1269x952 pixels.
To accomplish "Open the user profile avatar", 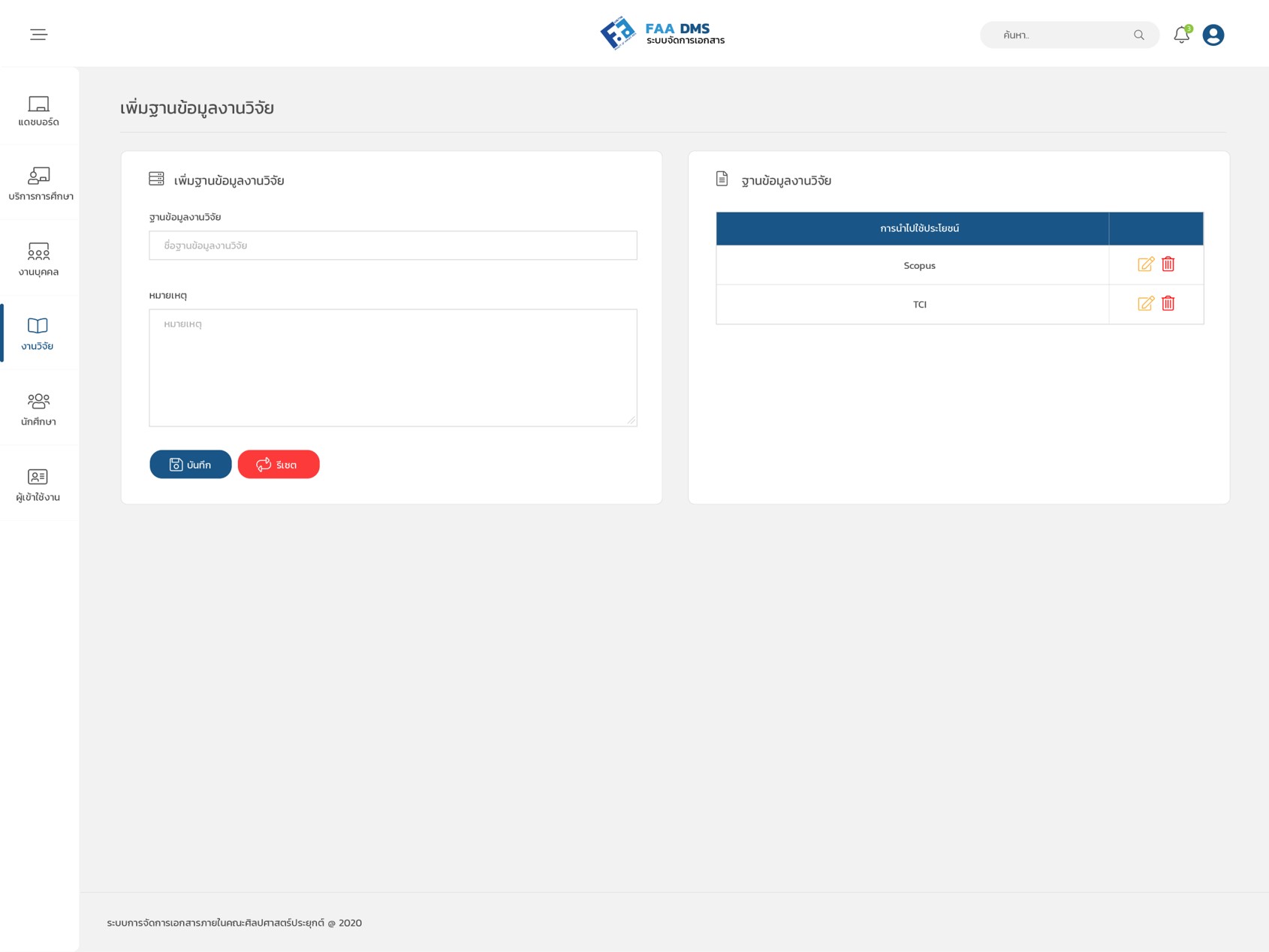I will click(x=1213, y=35).
